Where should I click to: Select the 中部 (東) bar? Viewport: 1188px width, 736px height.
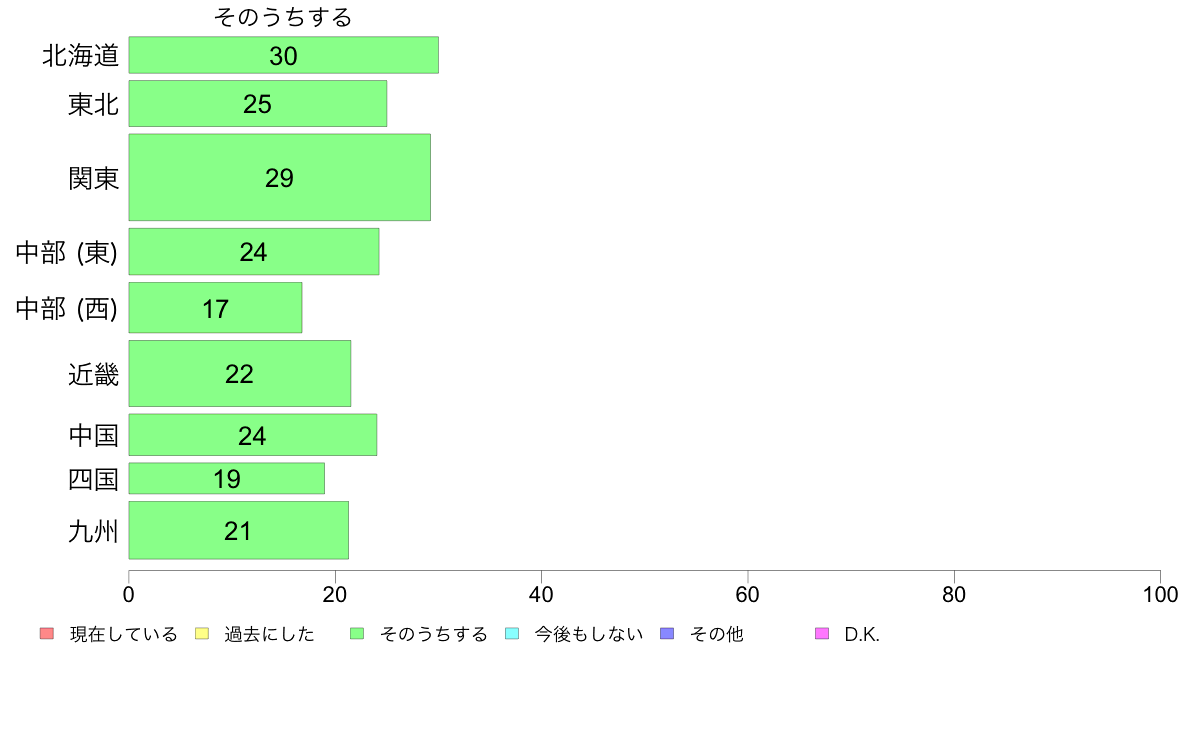(254, 252)
